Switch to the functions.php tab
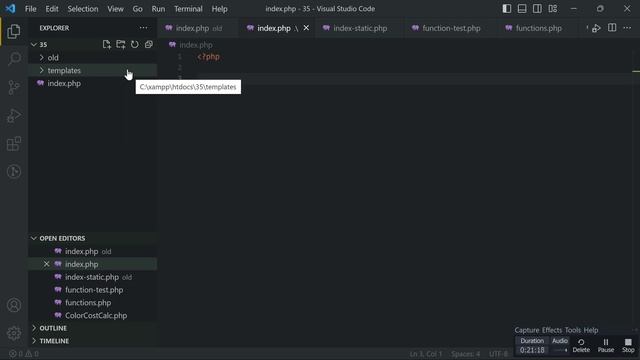Viewport: 640px width, 360px height. 538,28
